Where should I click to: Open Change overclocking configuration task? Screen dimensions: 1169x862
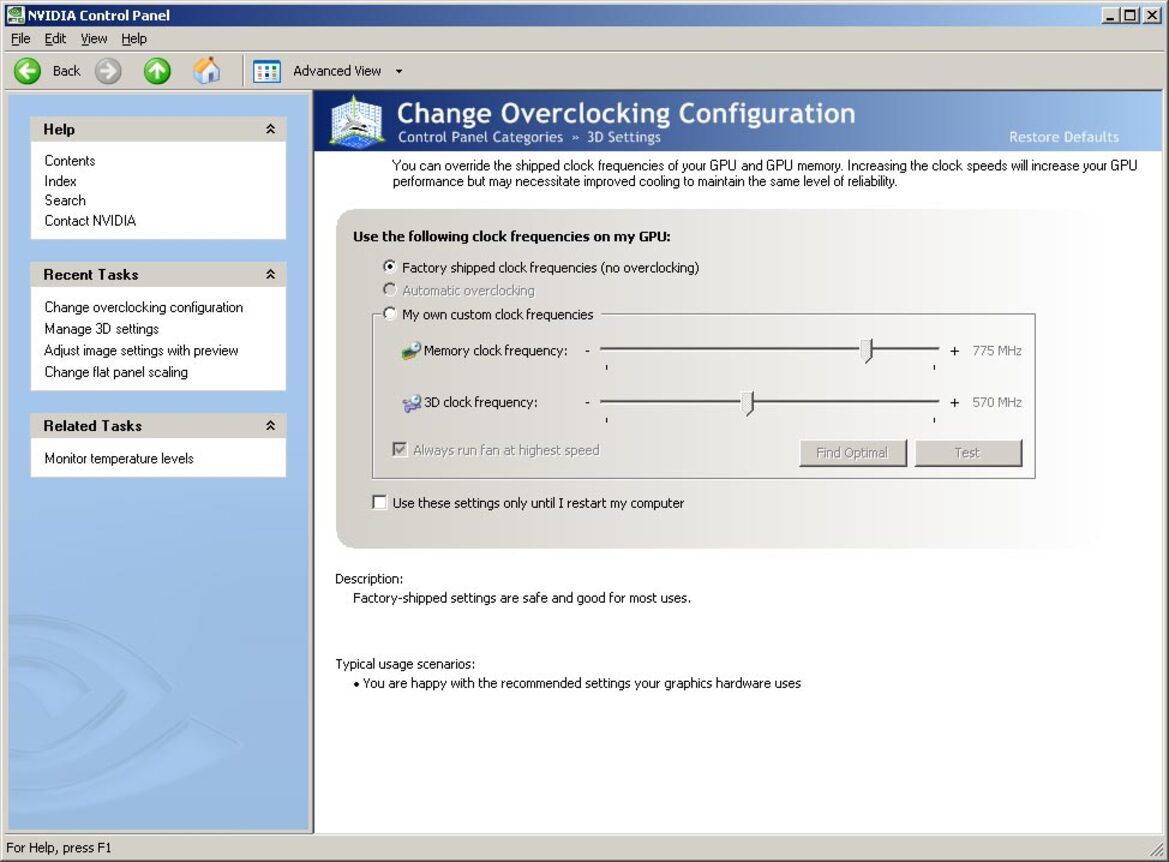pyautogui.click(x=144, y=307)
